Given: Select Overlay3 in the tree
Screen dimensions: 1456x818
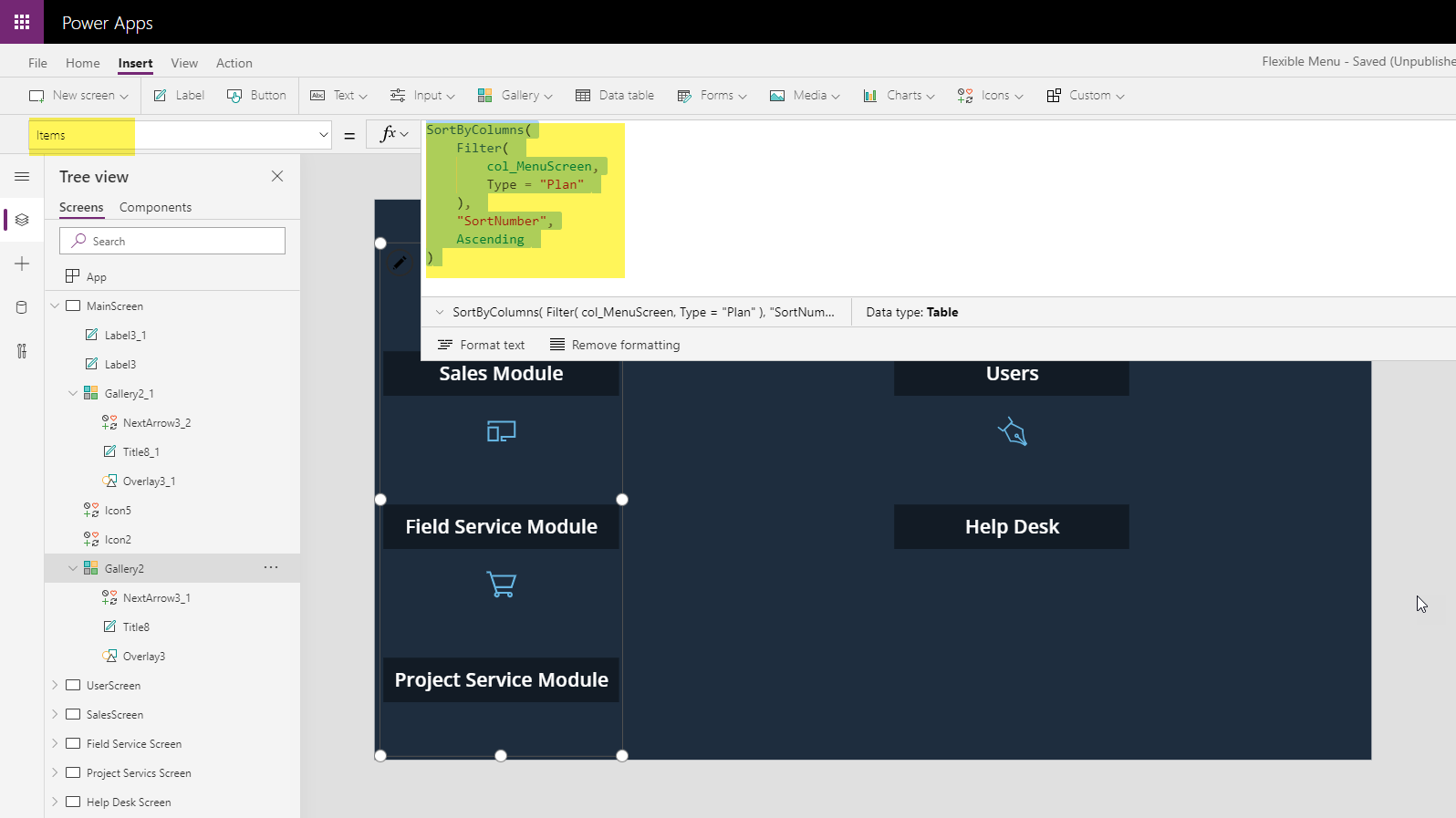Looking at the screenshot, I should point(144,656).
